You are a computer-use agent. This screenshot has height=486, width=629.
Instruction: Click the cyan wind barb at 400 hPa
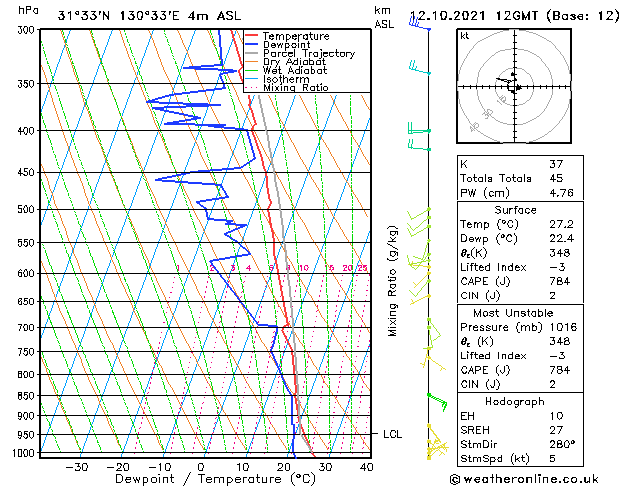click(419, 128)
